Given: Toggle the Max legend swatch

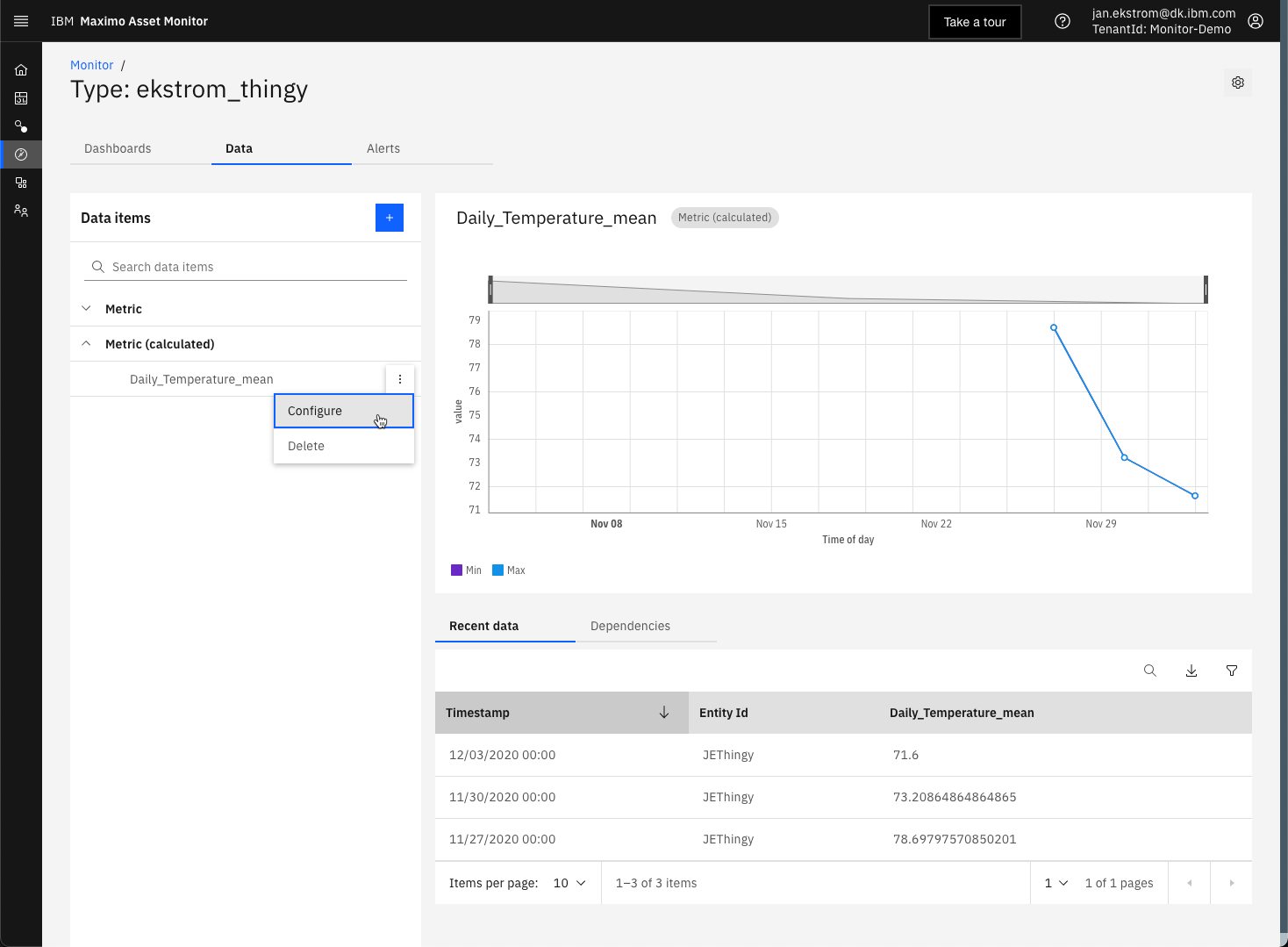Looking at the screenshot, I should 498,570.
